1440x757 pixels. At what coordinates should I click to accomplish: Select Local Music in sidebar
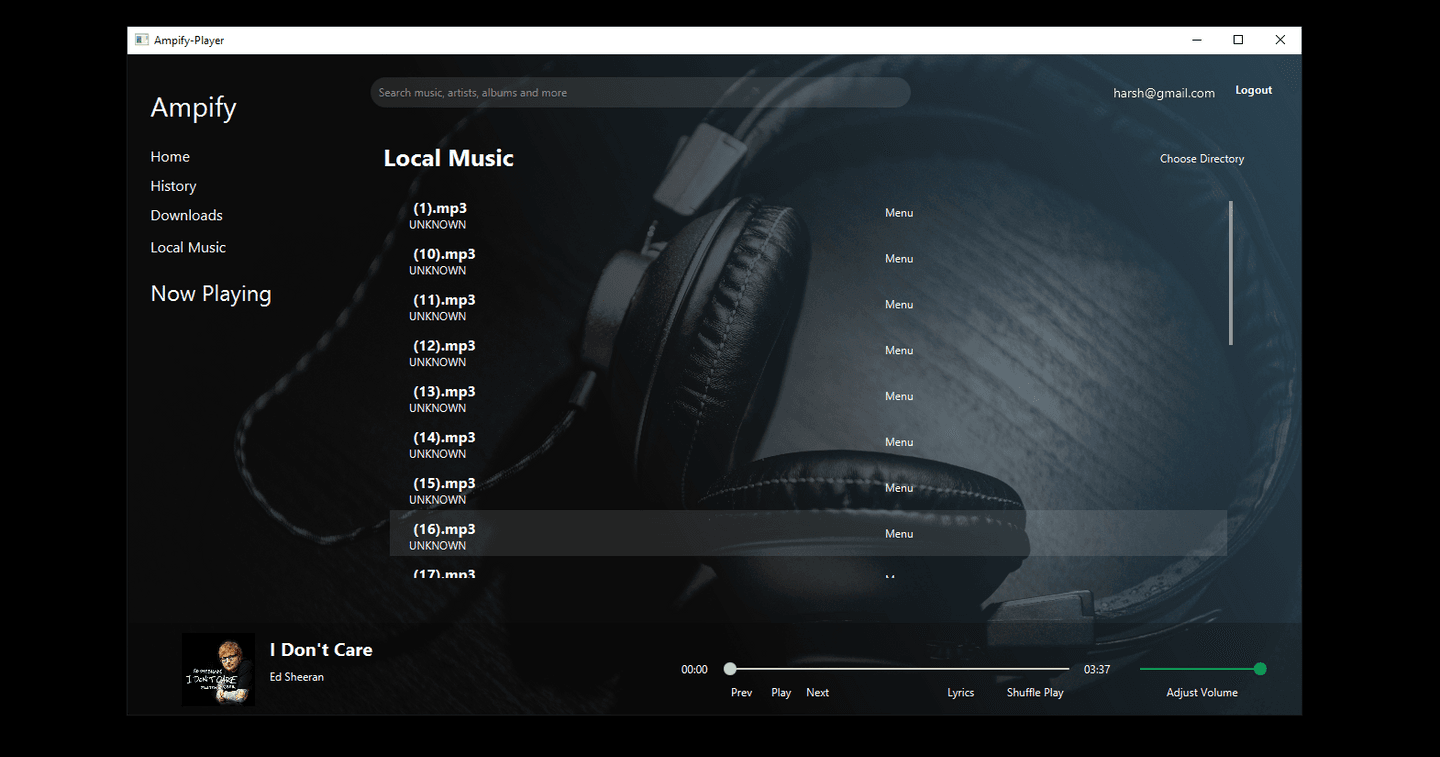[x=188, y=247]
